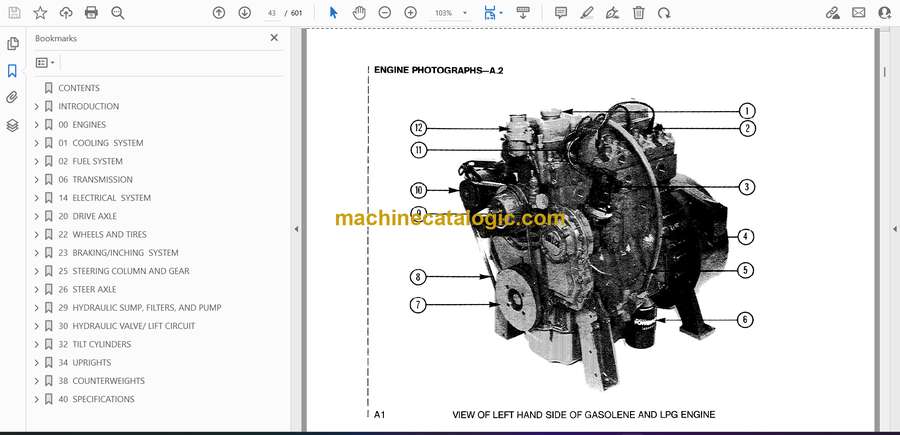Expand the 25 STEERING COLUMN AND GEAR bookmark
Viewport: 900px width, 435px height.
pyautogui.click(x=37, y=271)
